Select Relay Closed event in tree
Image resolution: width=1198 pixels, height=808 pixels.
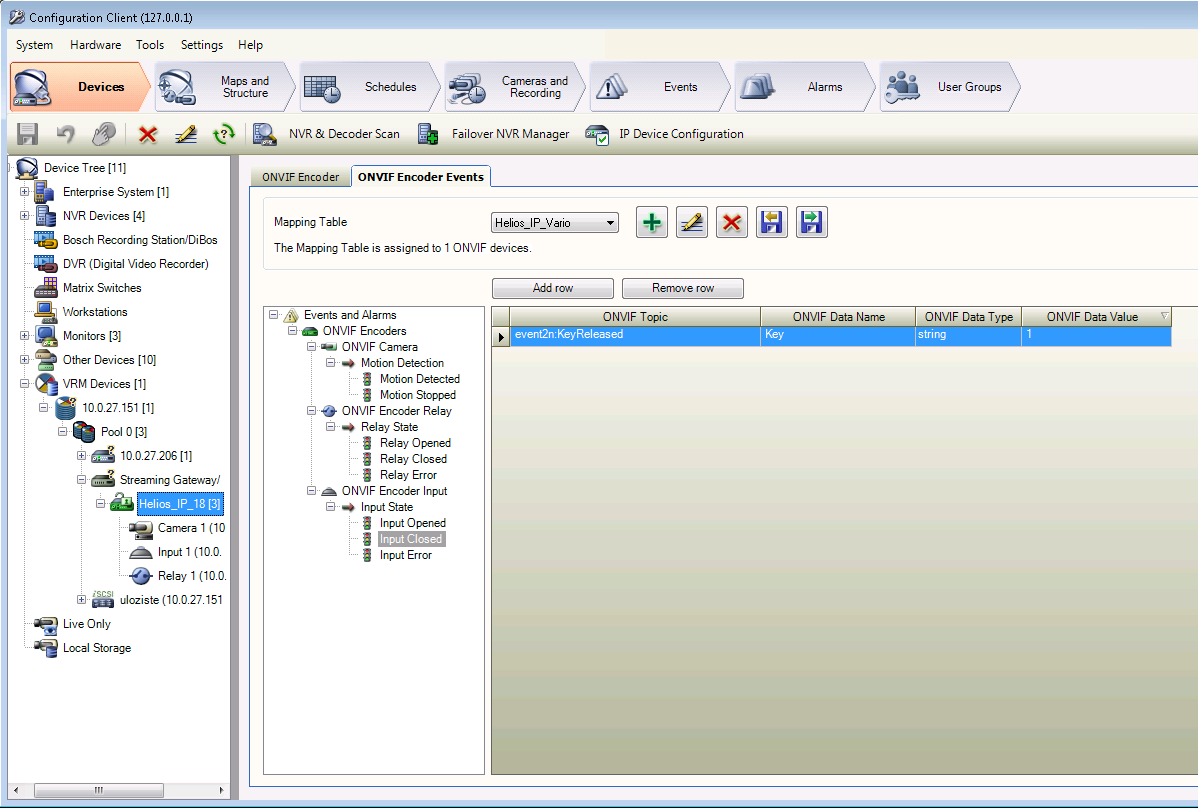413,459
